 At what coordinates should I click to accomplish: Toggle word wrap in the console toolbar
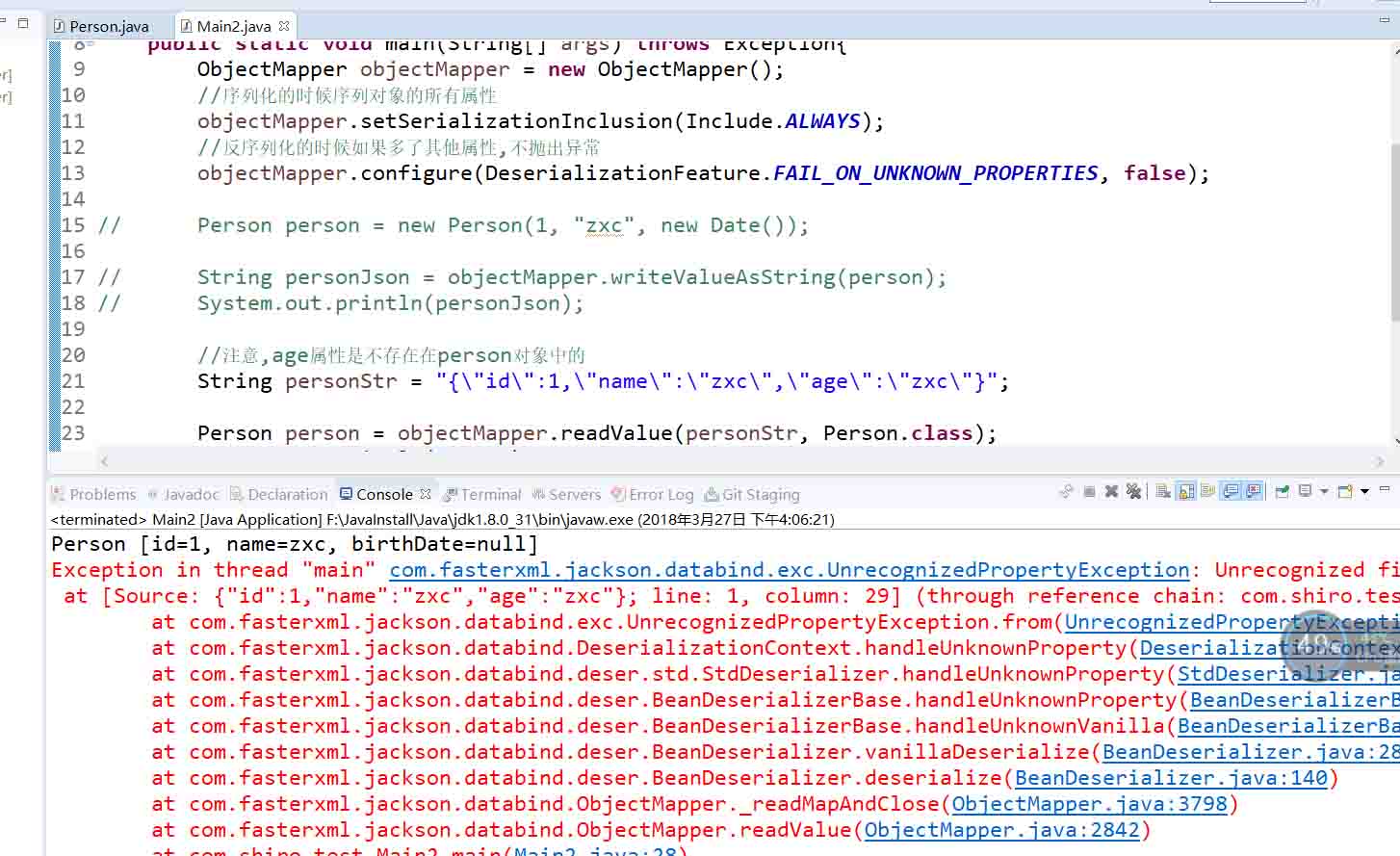(x=1207, y=491)
